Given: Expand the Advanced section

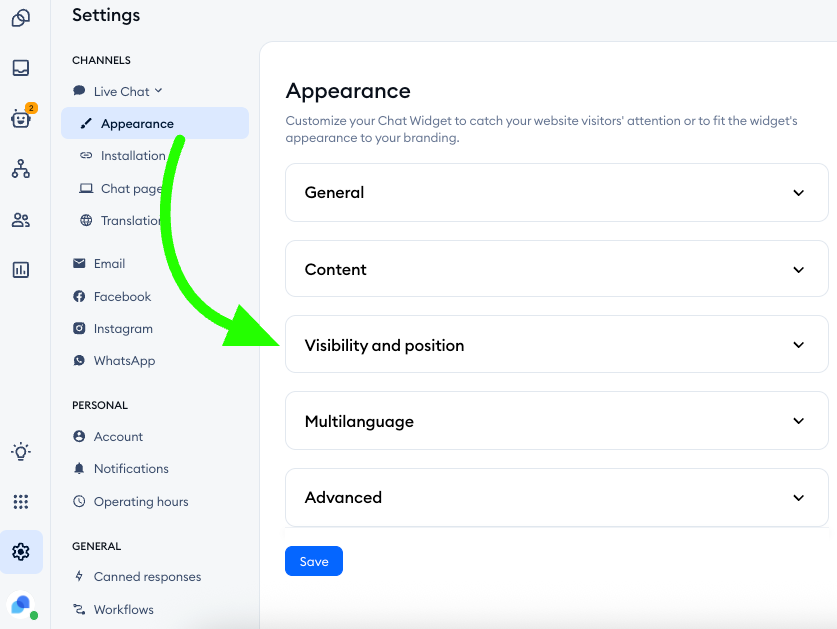Looking at the screenshot, I should pos(556,497).
